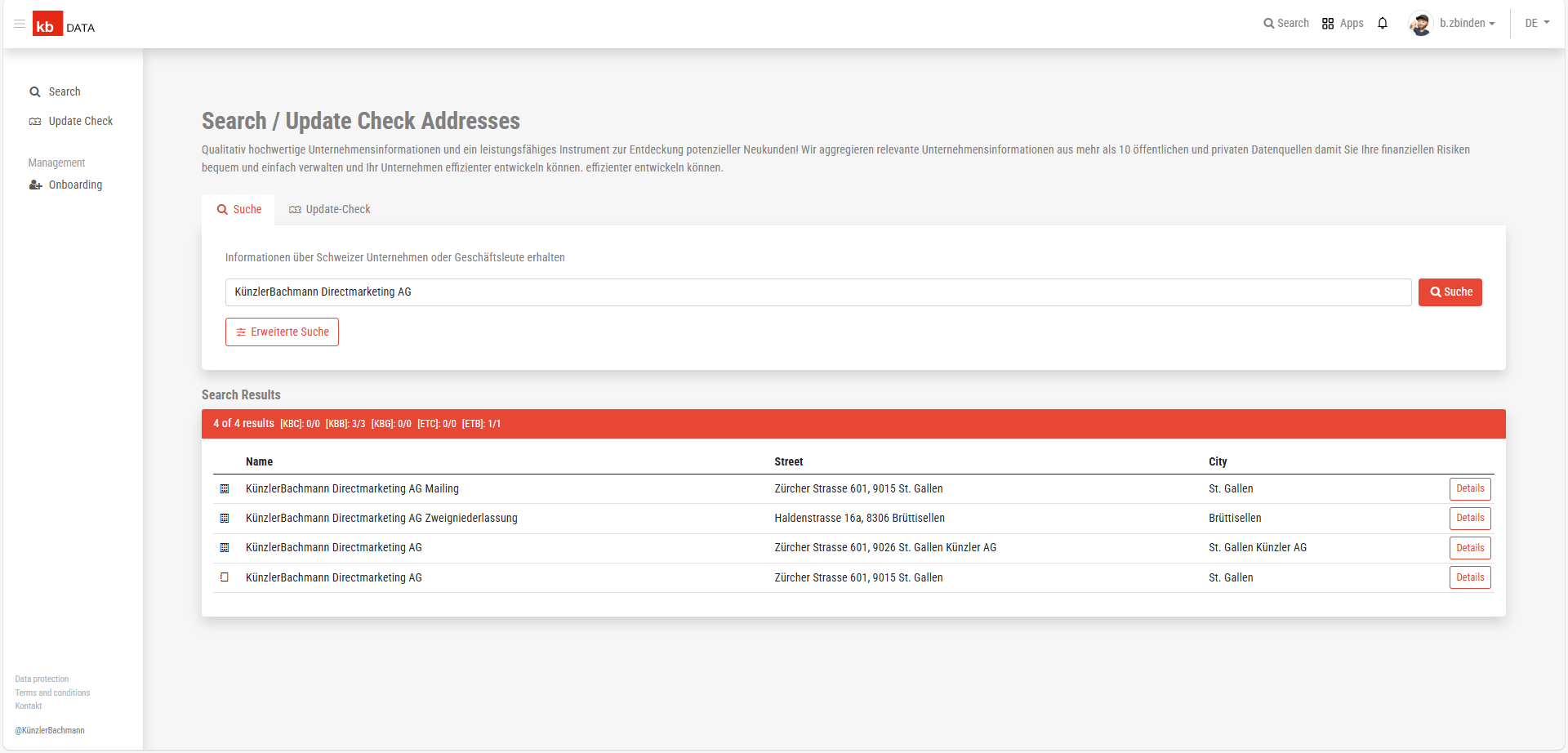Click the Onboarding user-plus icon
This screenshot has height=753, width=1568.
tap(35, 185)
